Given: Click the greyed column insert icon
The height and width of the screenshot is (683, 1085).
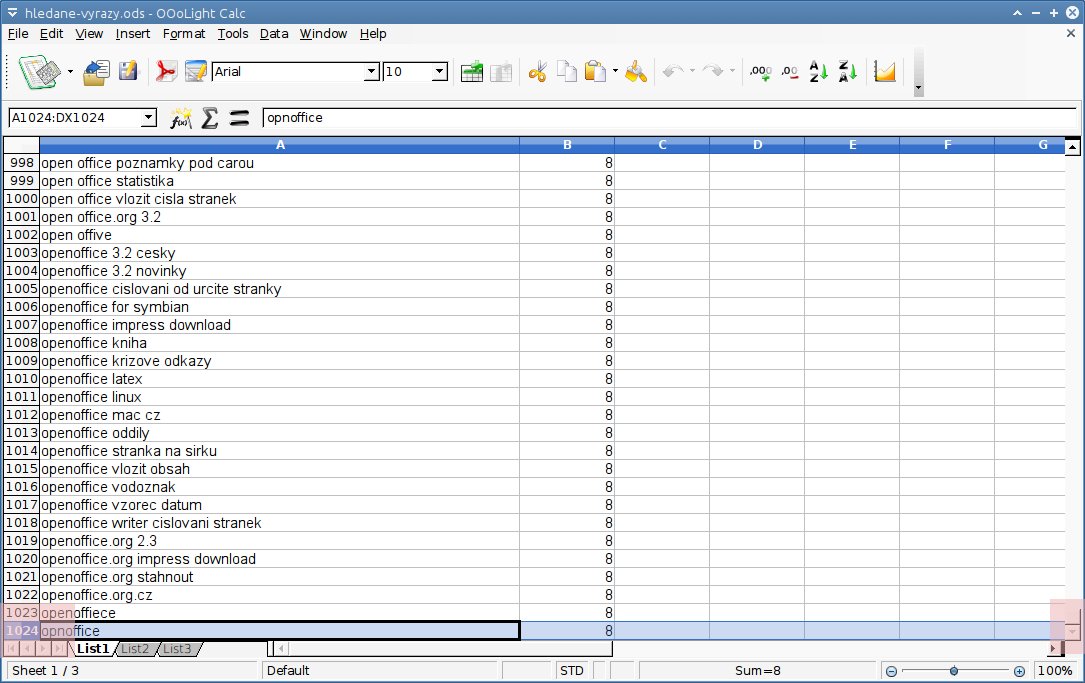Looking at the screenshot, I should point(501,72).
